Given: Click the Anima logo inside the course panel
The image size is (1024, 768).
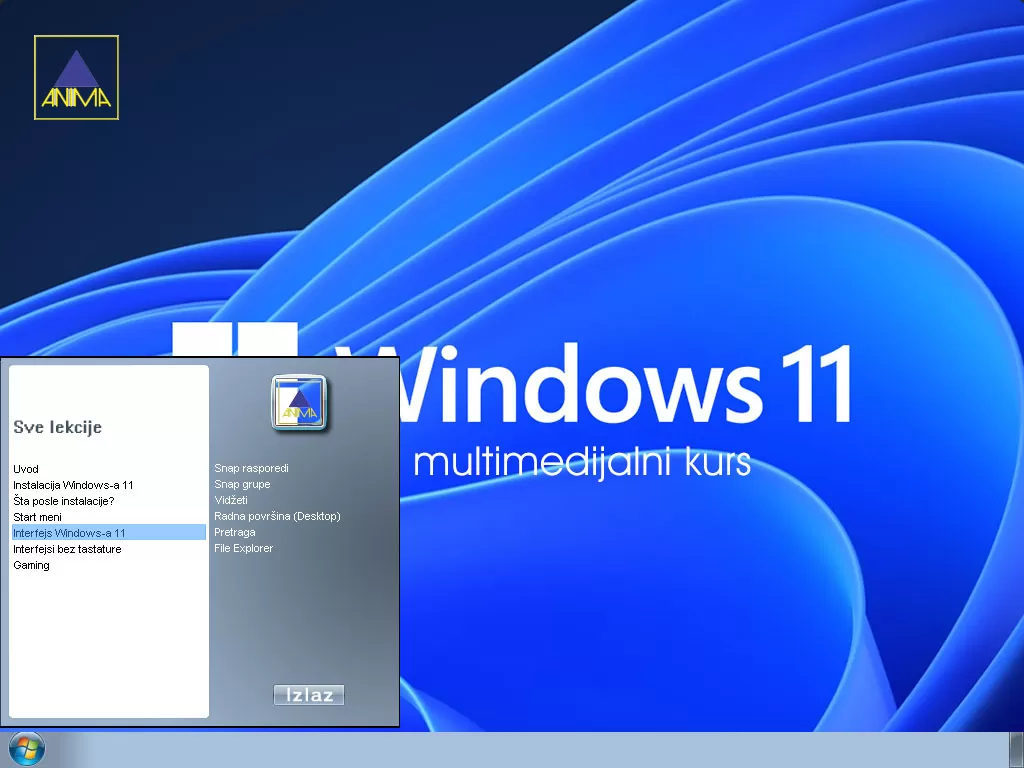Looking at the screenshot, I should coord(297,401).
